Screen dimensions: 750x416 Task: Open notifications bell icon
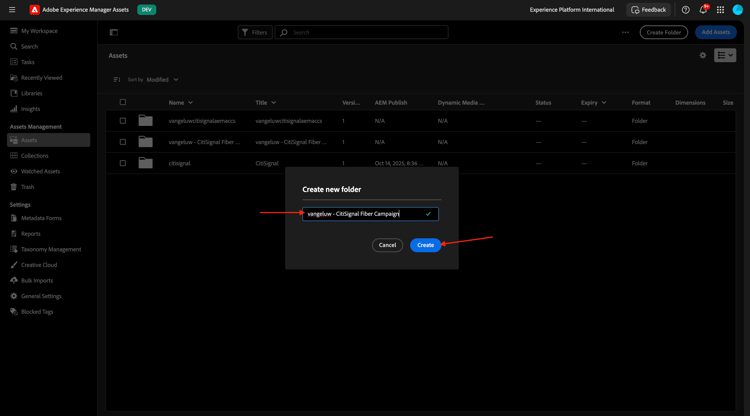[703, 10]
